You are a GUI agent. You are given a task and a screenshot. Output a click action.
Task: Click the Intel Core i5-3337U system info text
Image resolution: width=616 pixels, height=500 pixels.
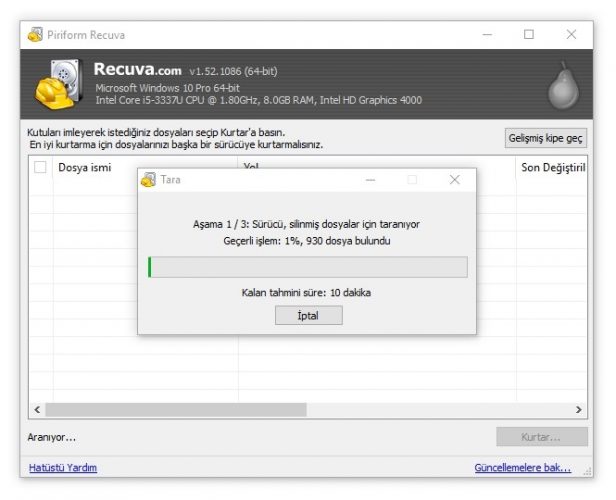click(258, 100)
